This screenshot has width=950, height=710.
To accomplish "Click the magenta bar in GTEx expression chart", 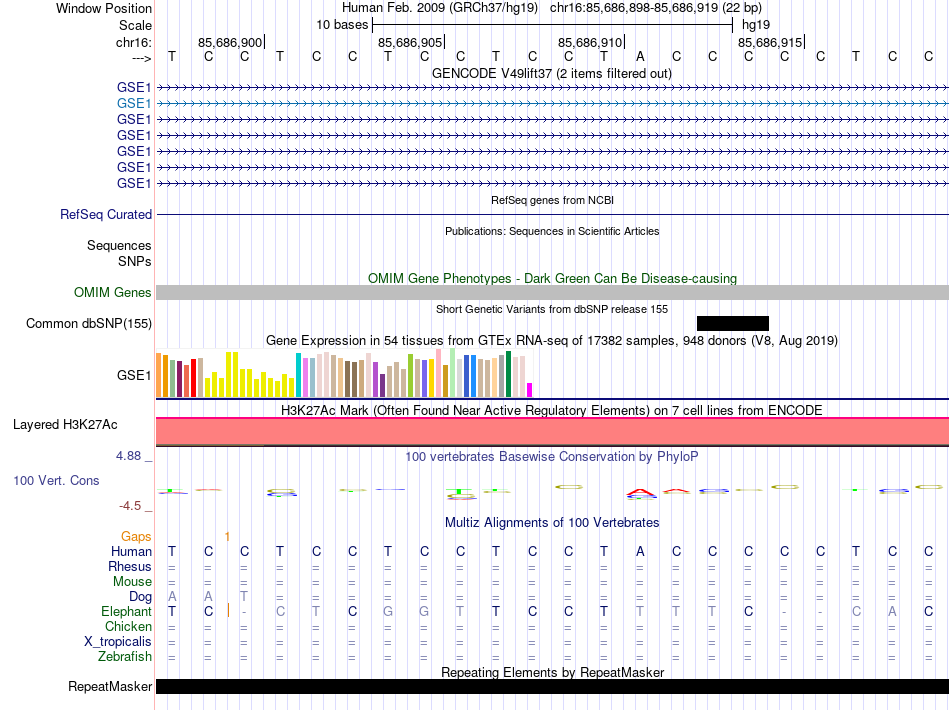I will (530, 390).
